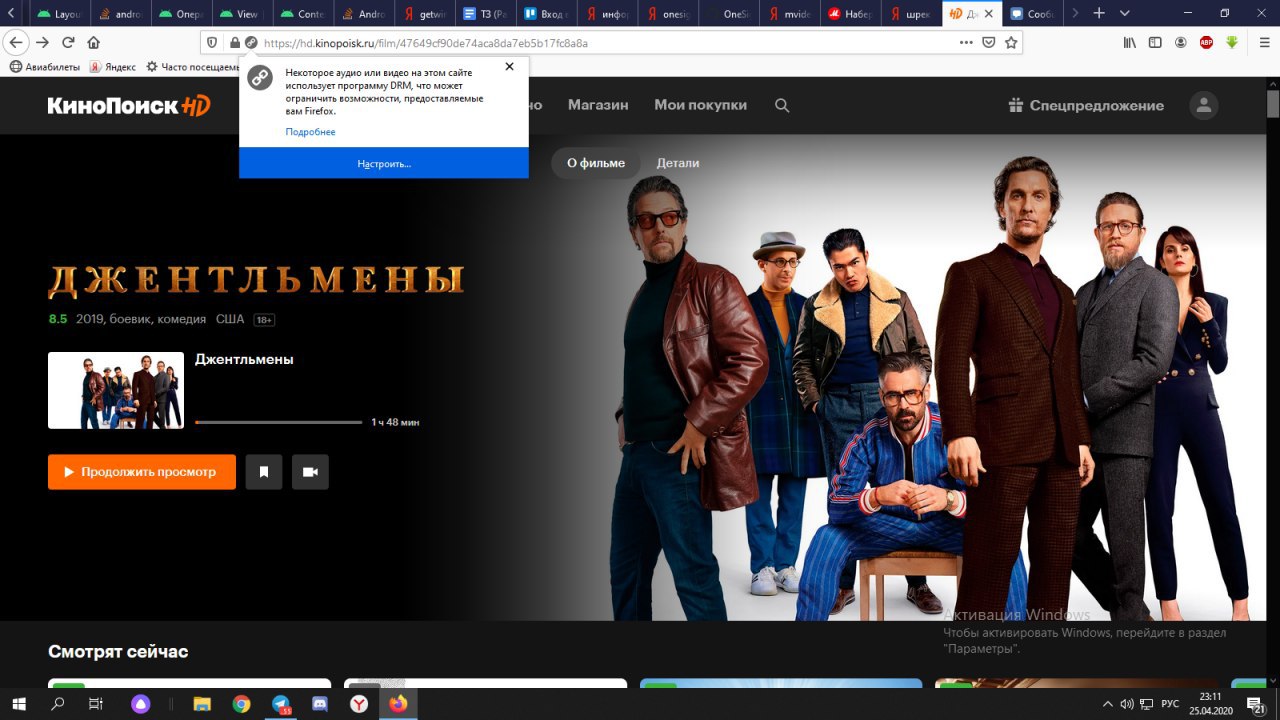The height and width of the screenshot is (720, 1280).
Task: Open a new browser tab with plus
Action: click(x=1099, y=13)
